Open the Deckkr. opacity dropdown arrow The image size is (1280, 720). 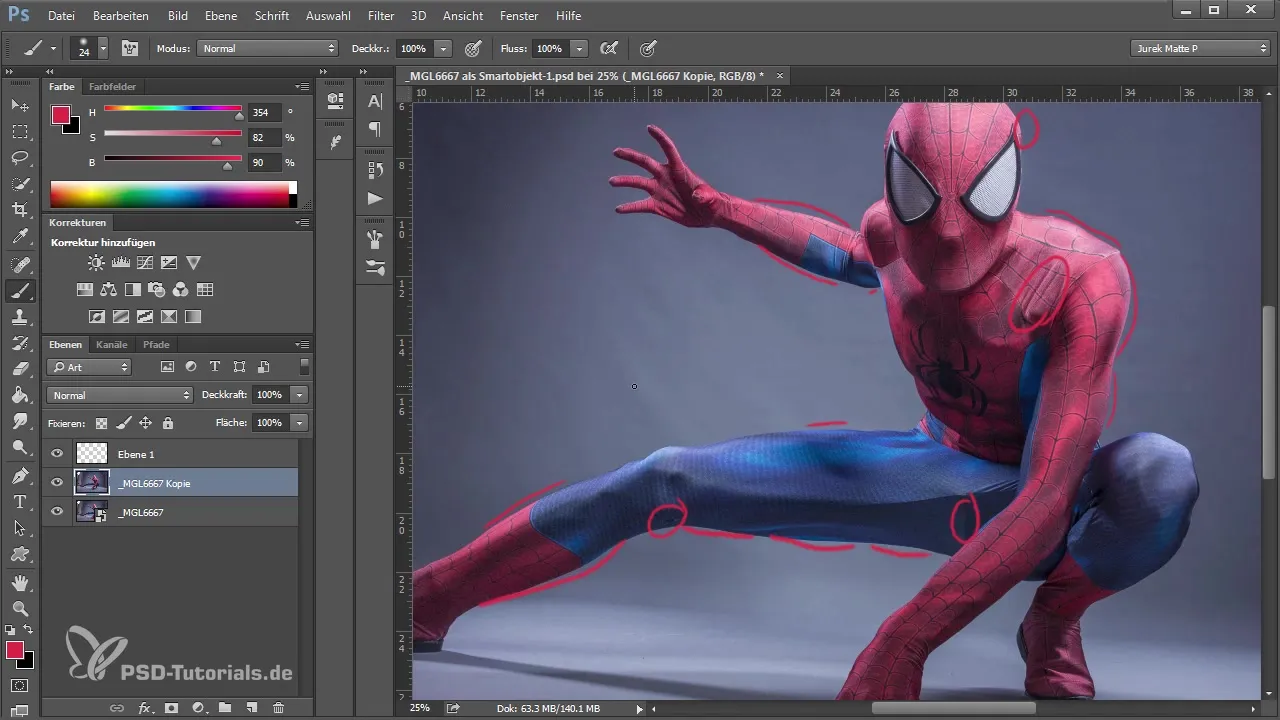443,48
